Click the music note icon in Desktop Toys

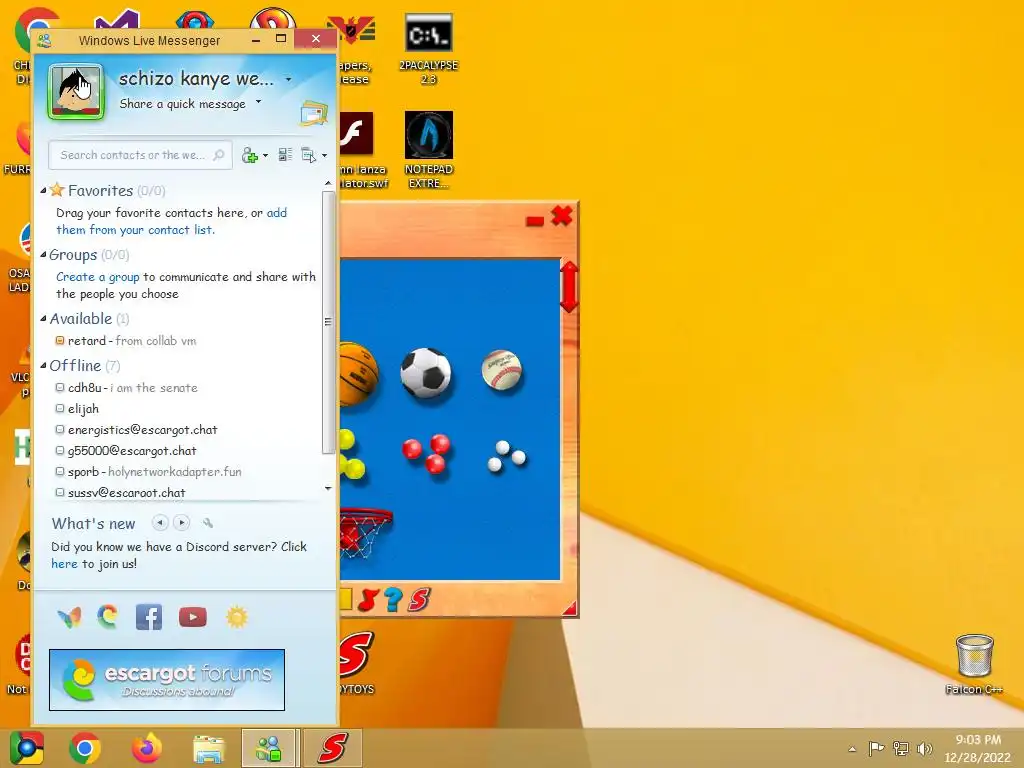[x=368, y=600]
